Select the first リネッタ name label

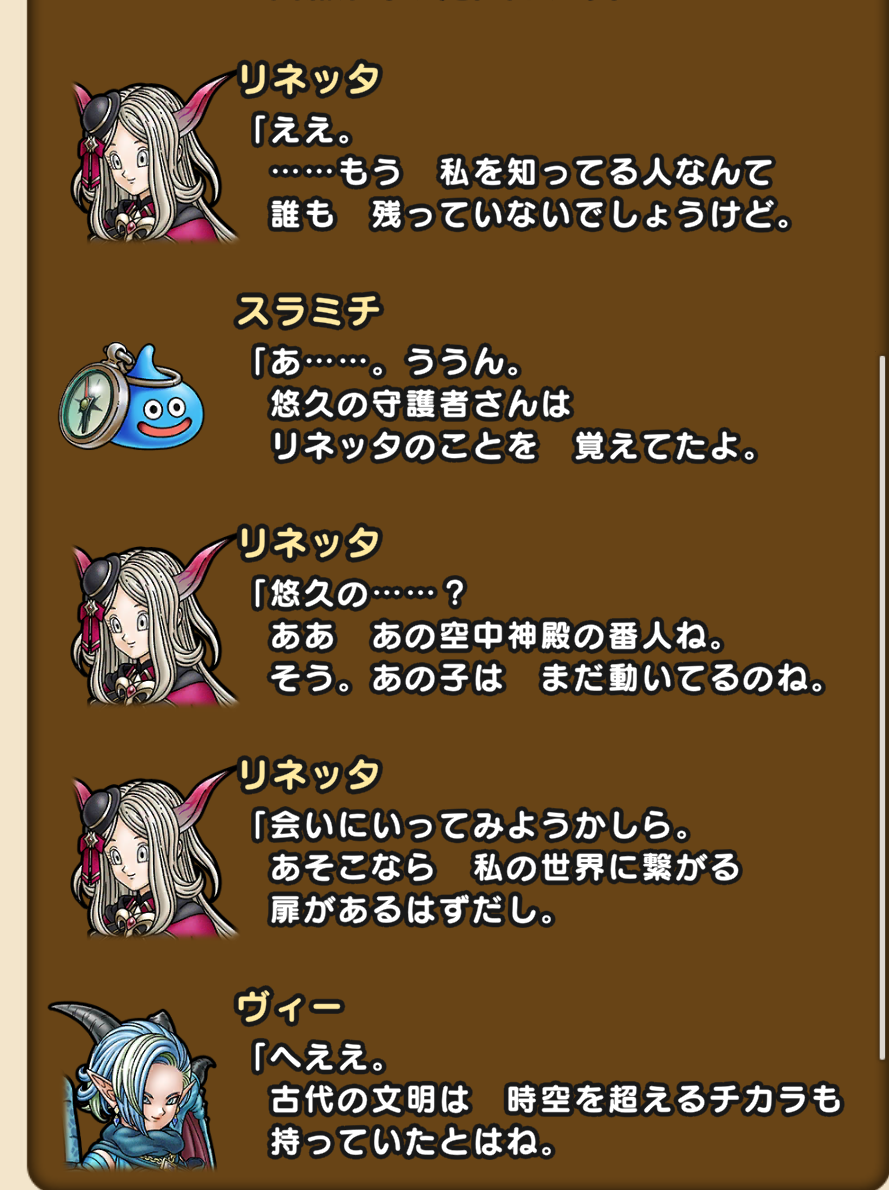(x=309, y=80)
